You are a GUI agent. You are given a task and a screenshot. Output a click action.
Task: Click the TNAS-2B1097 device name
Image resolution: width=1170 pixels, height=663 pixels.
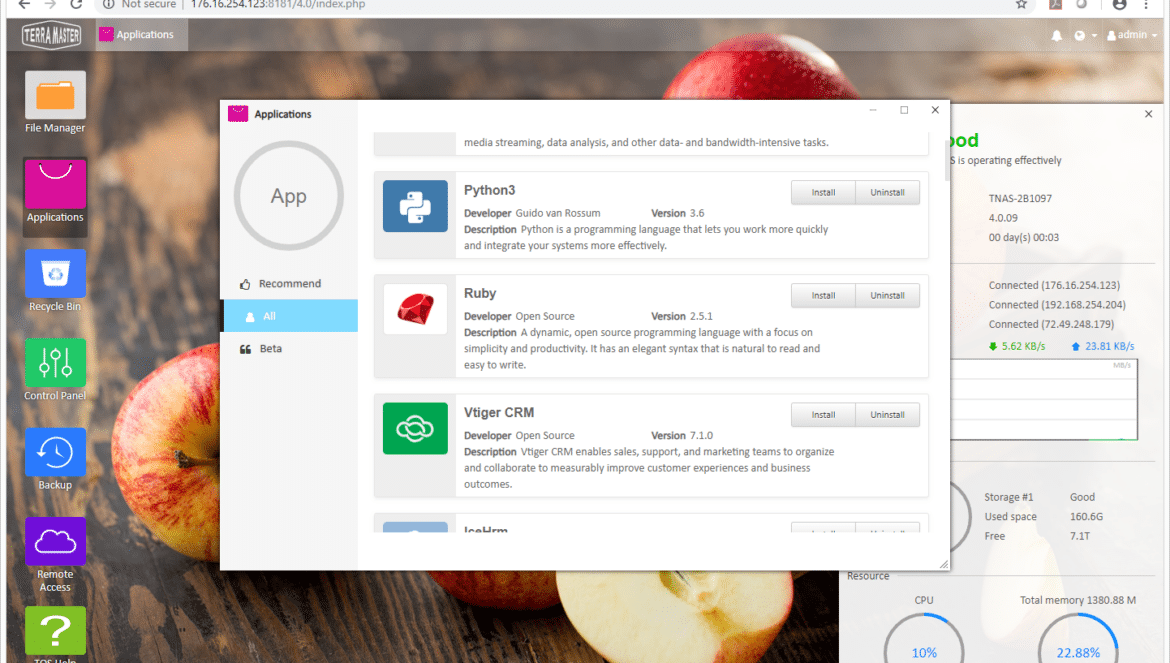(1020, 198)
